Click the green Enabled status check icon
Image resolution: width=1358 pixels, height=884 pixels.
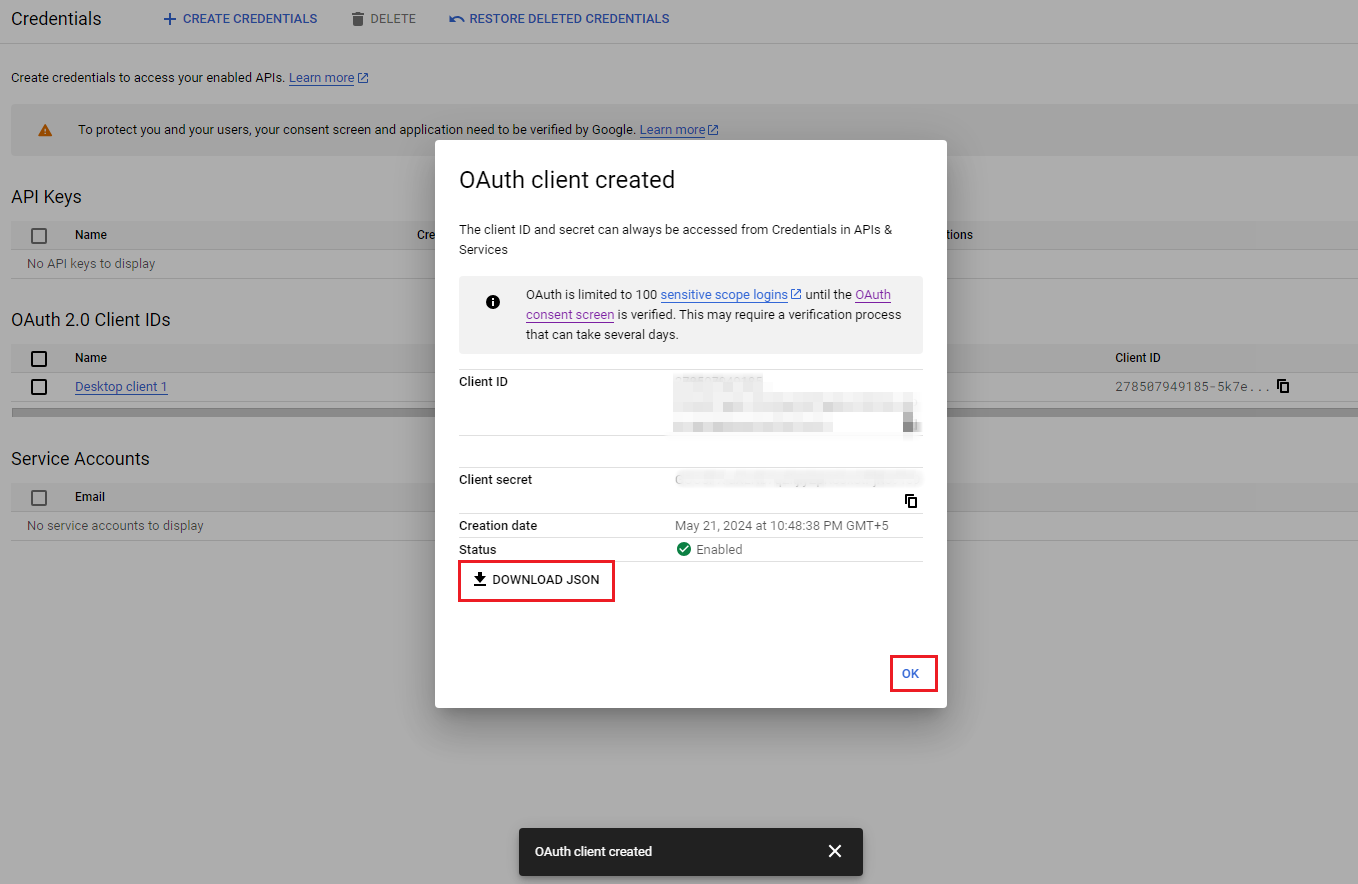684,549
